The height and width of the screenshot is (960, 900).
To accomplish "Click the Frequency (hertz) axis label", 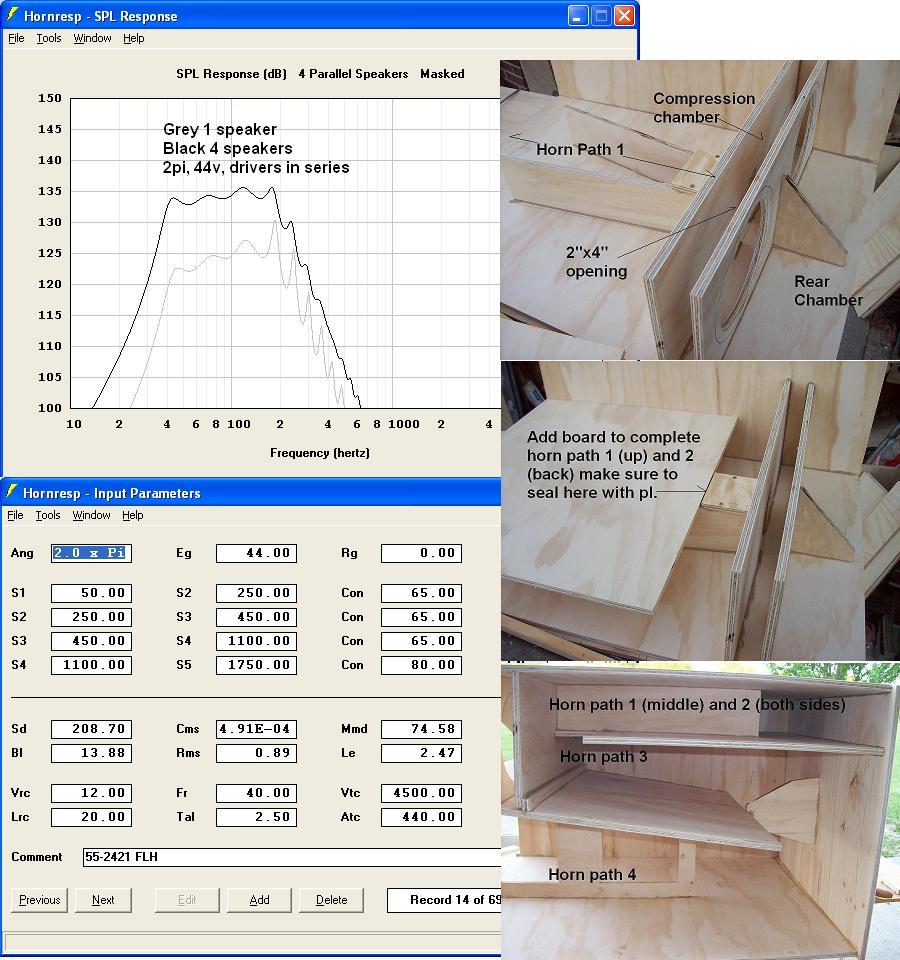I will tap(320, 453).
